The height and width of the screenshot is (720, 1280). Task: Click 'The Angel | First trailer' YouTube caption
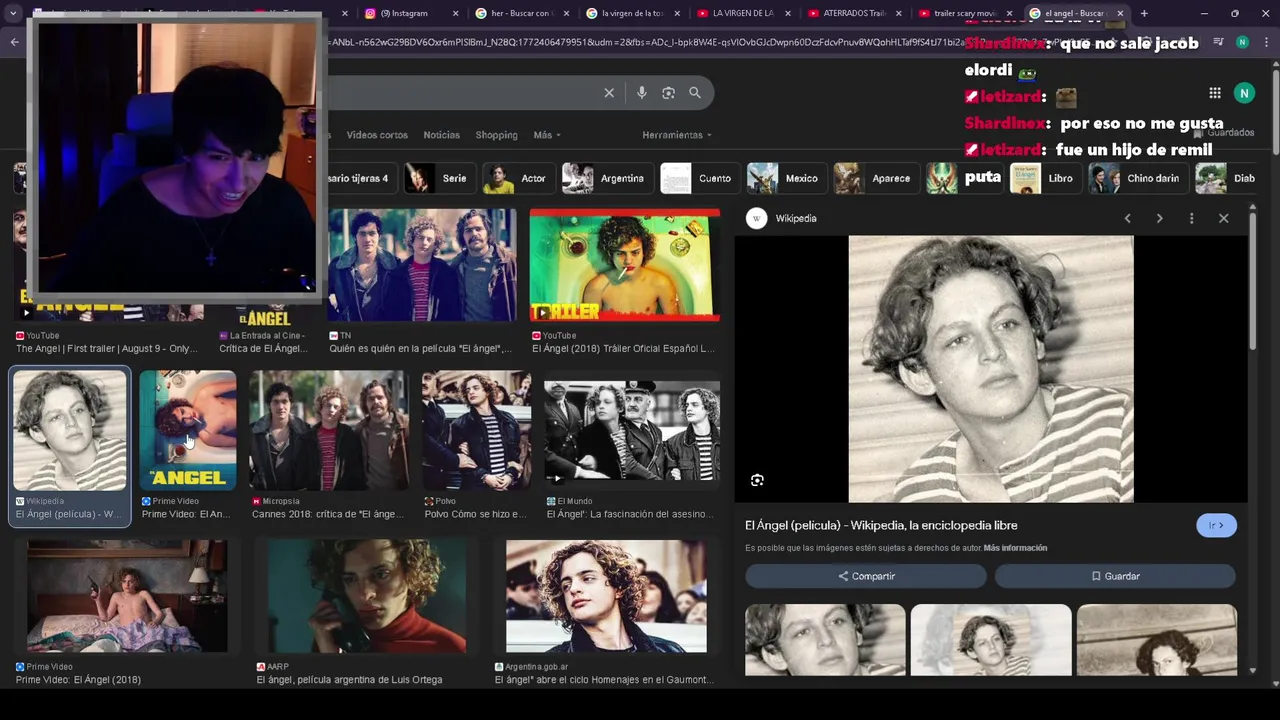coord(107,349)
